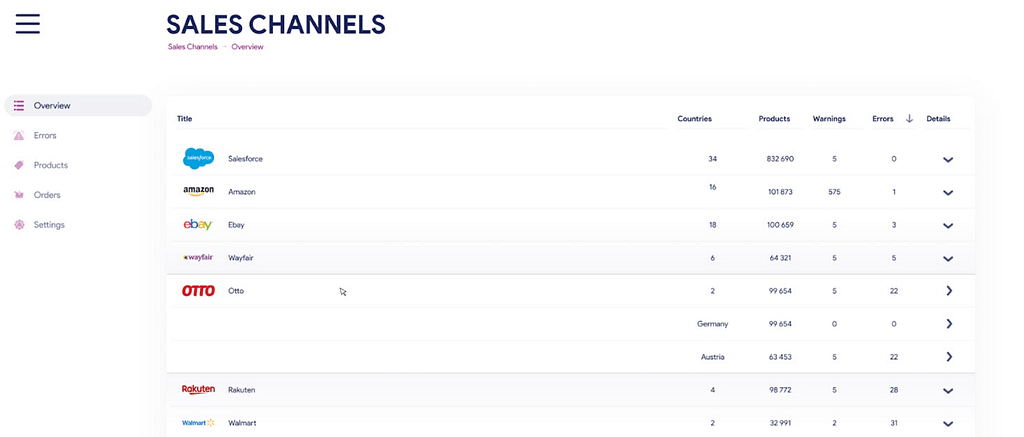Open Settings in the sidebar

[49, 225]
